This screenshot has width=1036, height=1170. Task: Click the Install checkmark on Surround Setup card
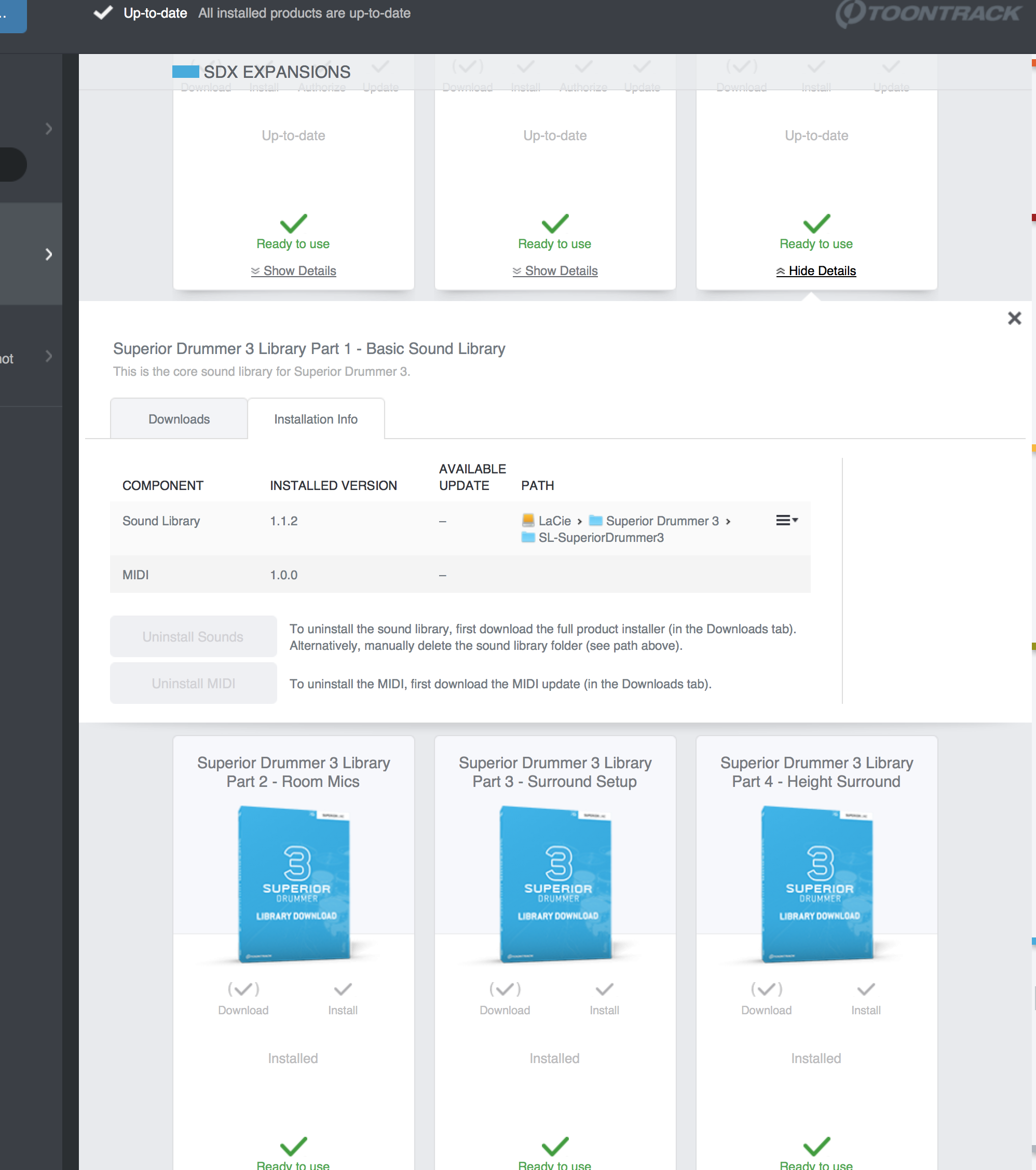pyautogui.click(x=604, y=990)
